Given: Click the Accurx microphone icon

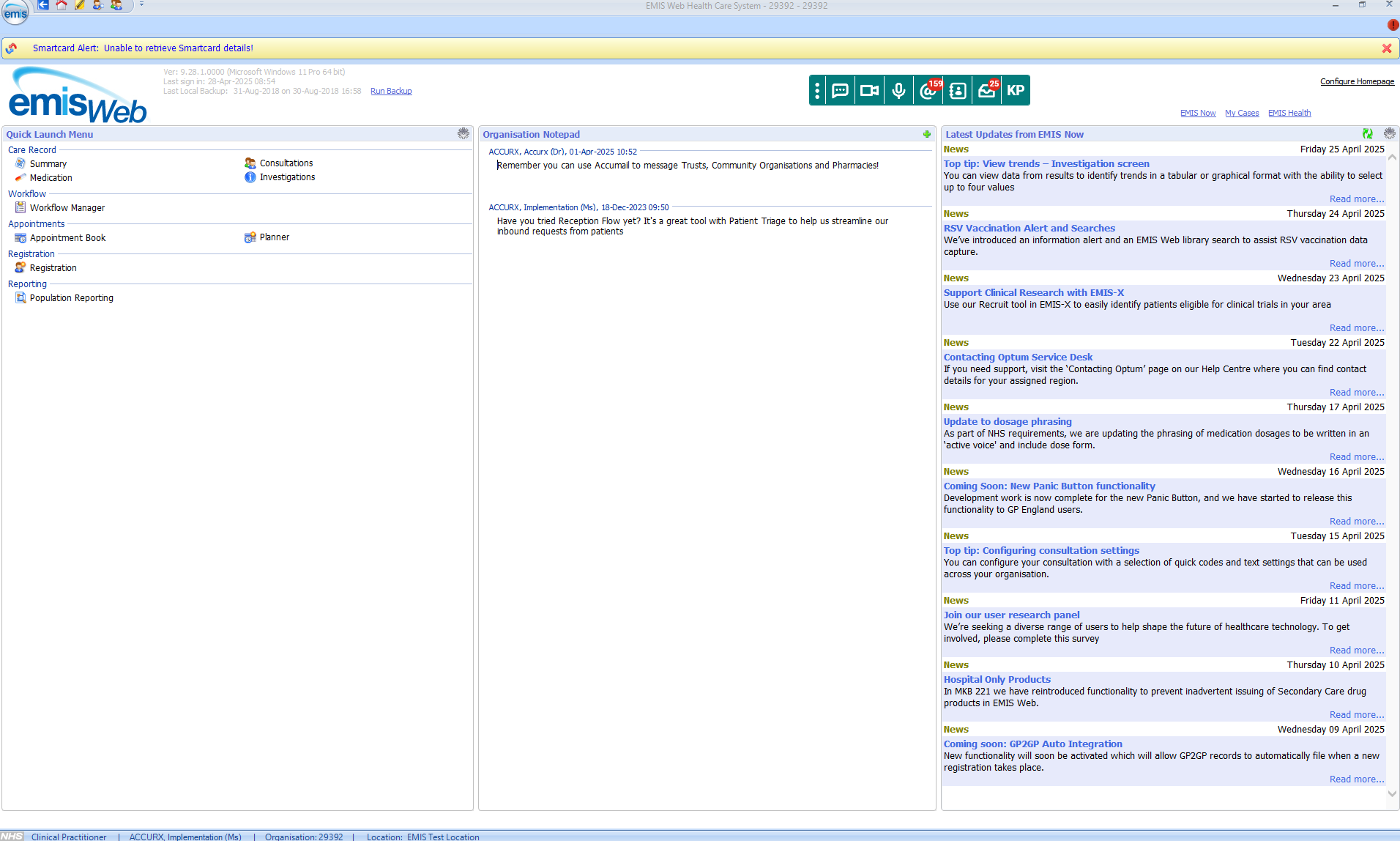Looking at the screenshot, I should point(898,90).
